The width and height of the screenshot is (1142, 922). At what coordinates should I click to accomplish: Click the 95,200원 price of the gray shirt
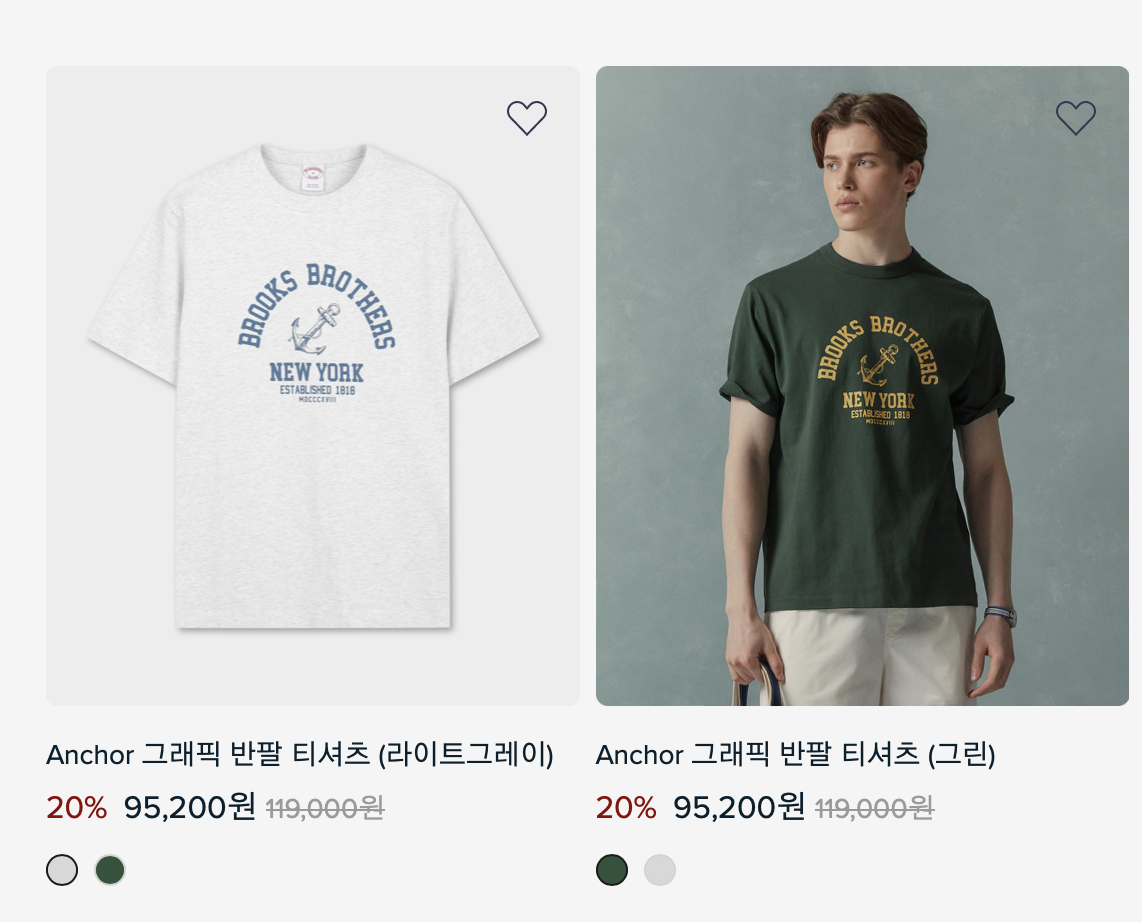coord(189,807)
